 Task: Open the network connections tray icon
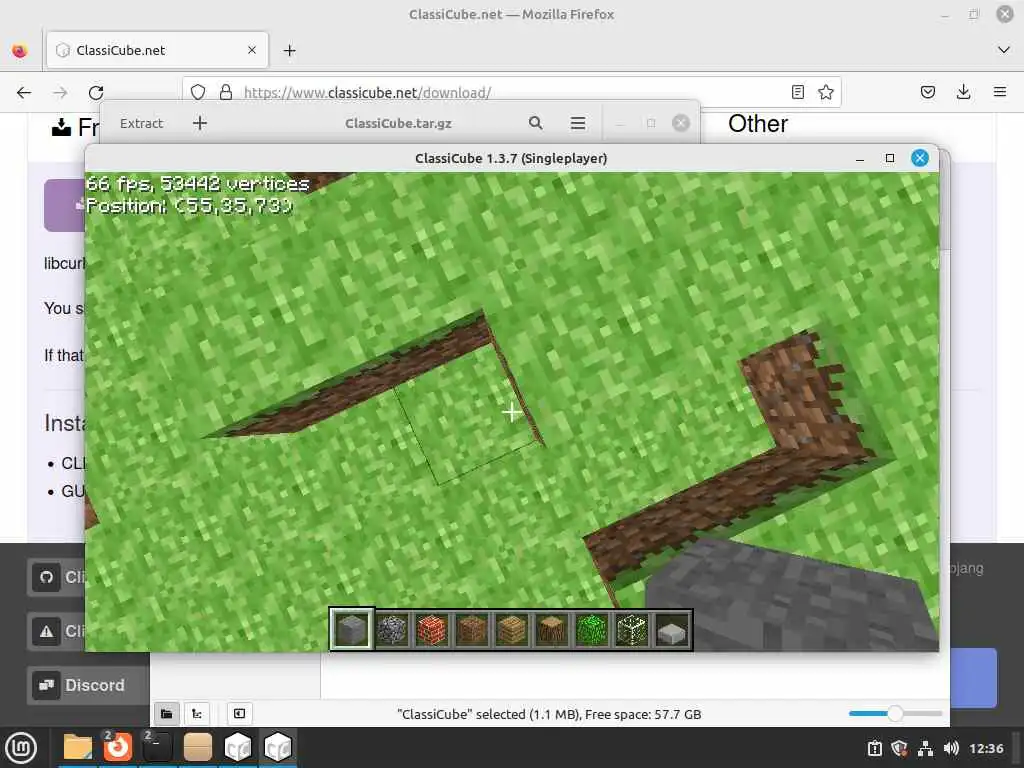coord(925,748)
